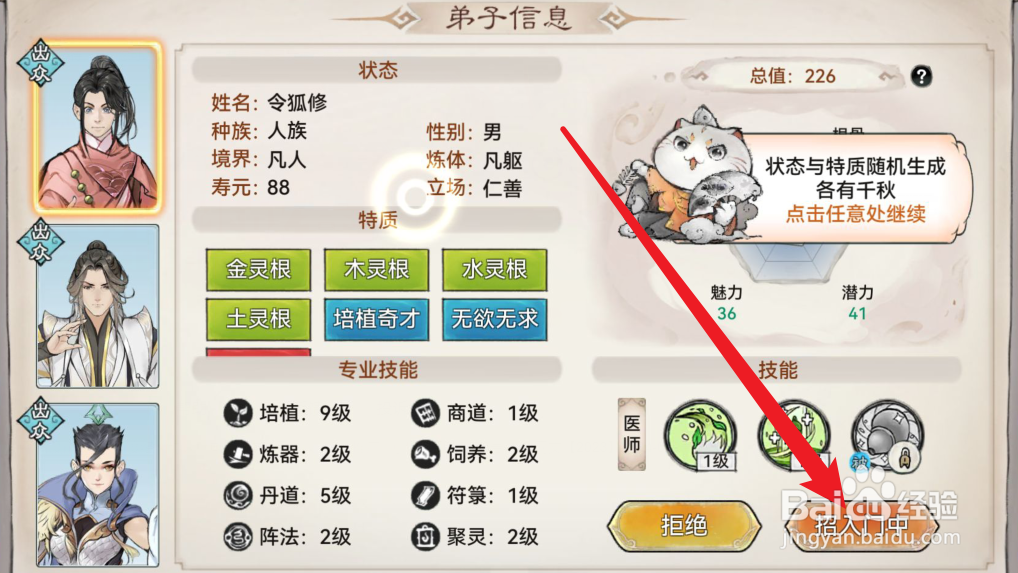1018x573 pixels.
Task: Click the 符箓 talisman skill icon
Action: (425, 496)
